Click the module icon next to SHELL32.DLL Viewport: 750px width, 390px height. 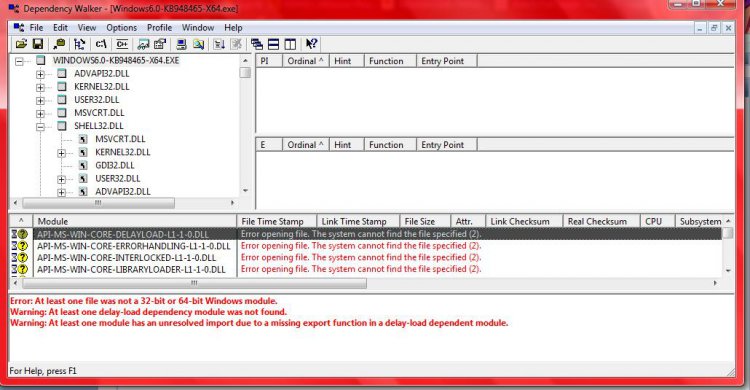(x=62, y=126)
